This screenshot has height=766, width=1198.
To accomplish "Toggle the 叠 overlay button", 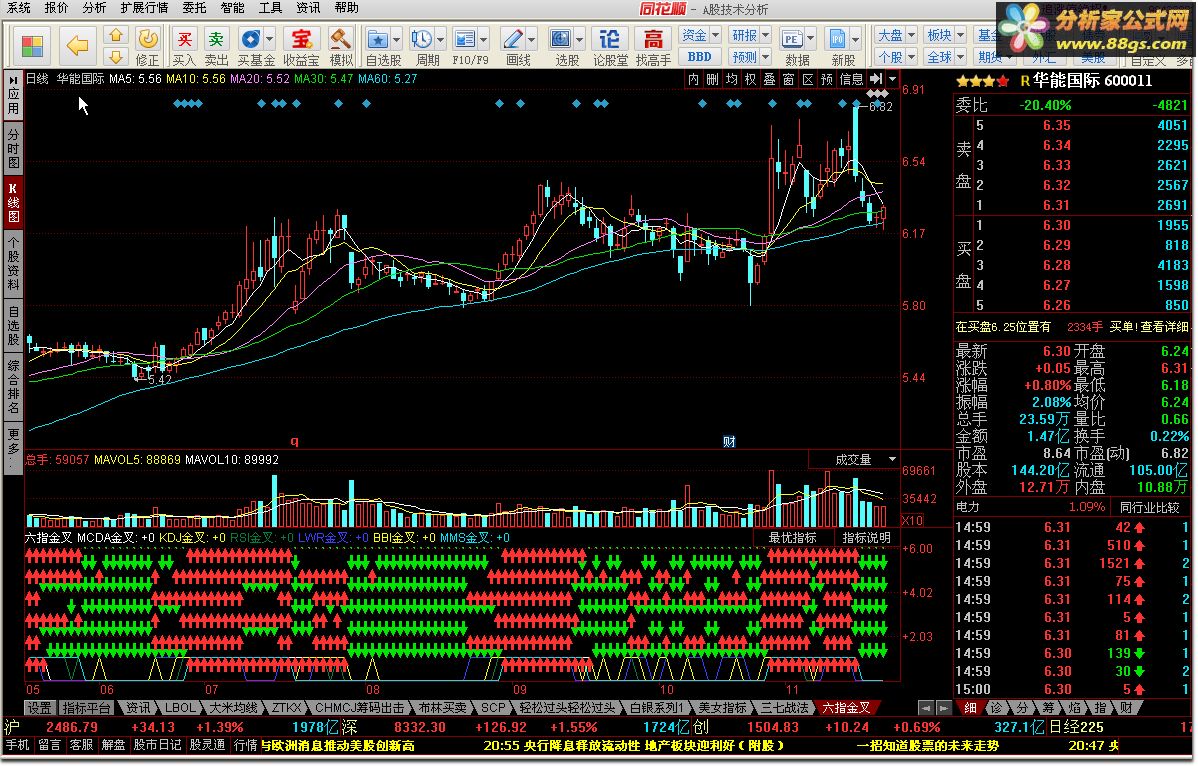I will click(x=769, y=79).
